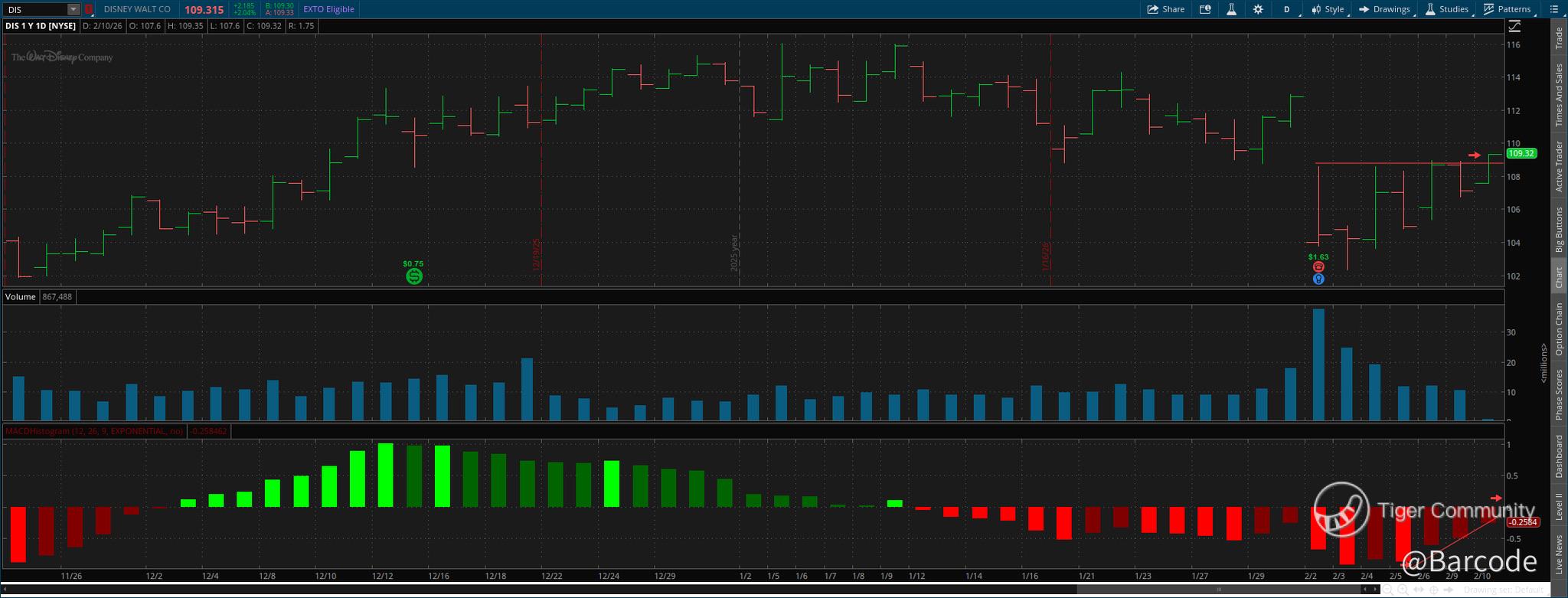This screenshot has height=598, width=1568.
Task: Click the O: 107.6 open value
Action: 145,26
